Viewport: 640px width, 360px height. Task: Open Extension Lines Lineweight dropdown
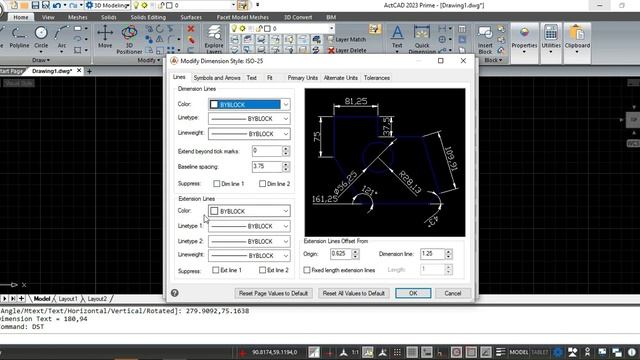pyautogui.click(x=249, y=256)
